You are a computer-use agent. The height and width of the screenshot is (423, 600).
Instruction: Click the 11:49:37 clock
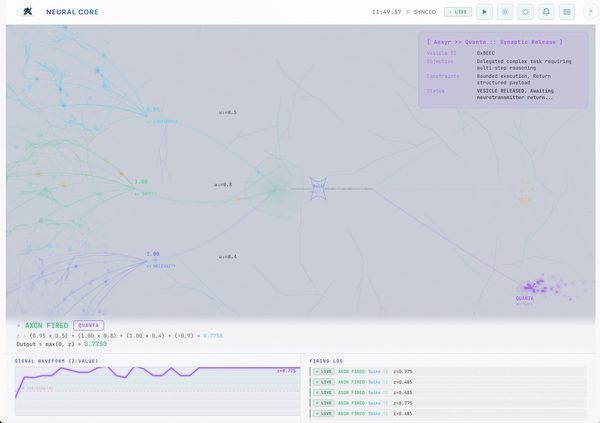[386, 12]
